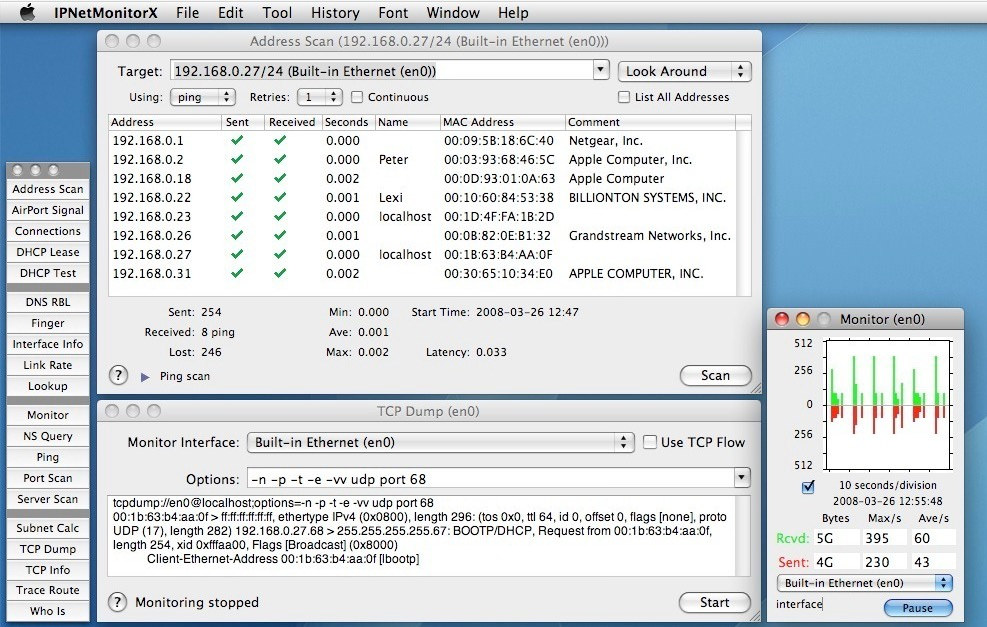Click the tcpdump Options text field
This screenshot has height=627, width=987.
(x=491, y=478)
